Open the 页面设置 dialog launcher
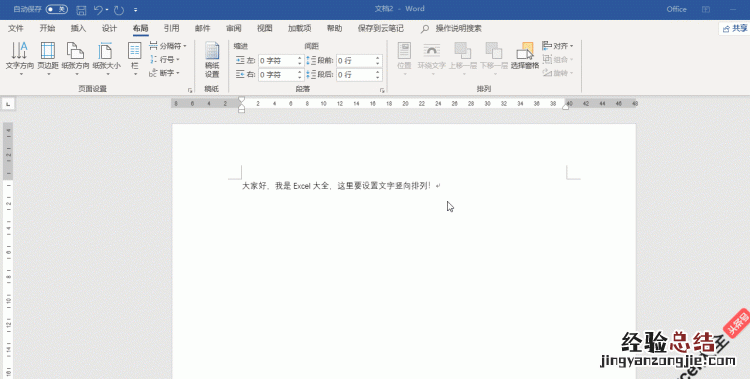Viewport: 750px width, 379px height. point(190,90)
